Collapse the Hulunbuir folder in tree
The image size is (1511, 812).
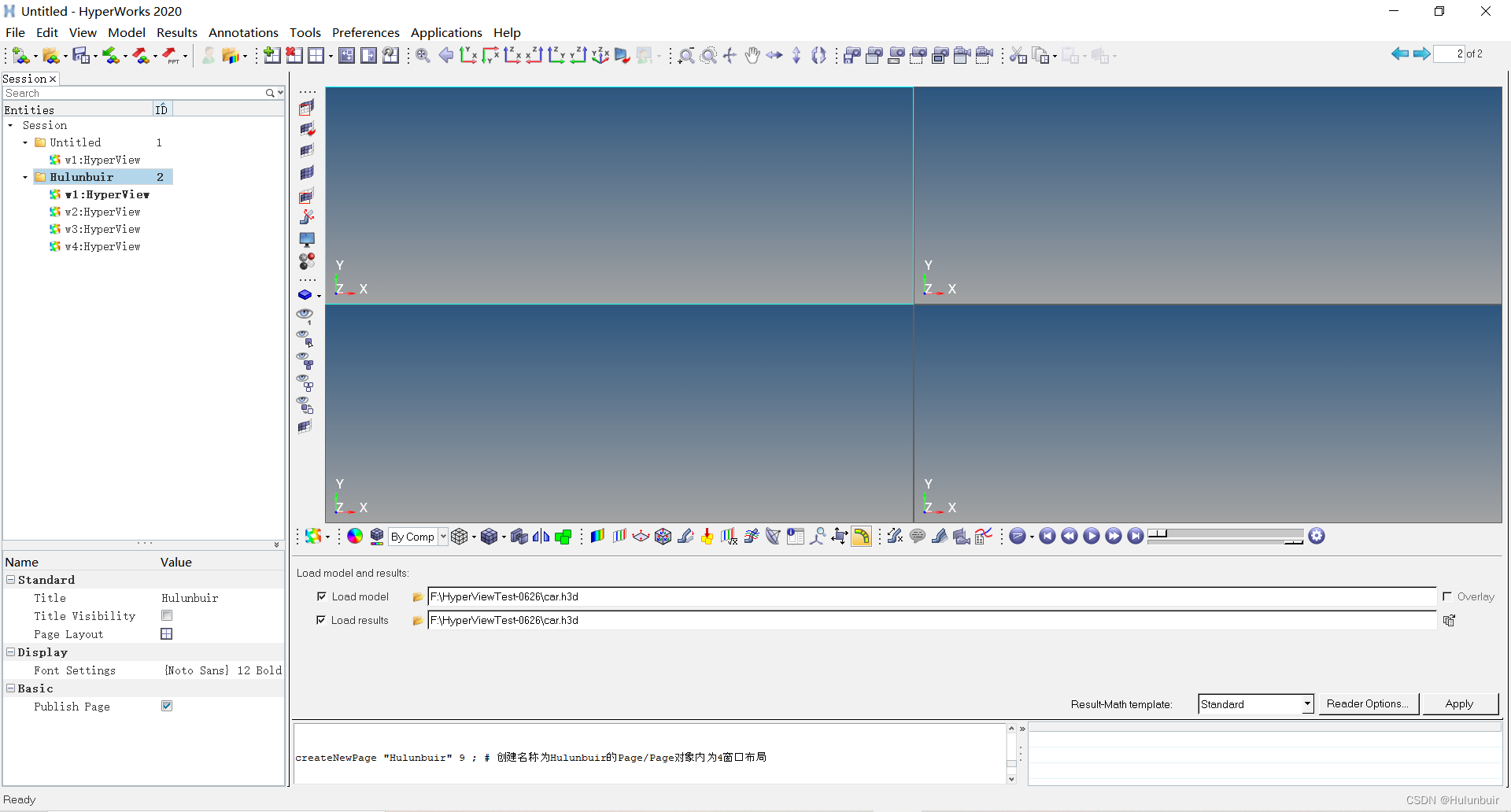pos(25,177)
